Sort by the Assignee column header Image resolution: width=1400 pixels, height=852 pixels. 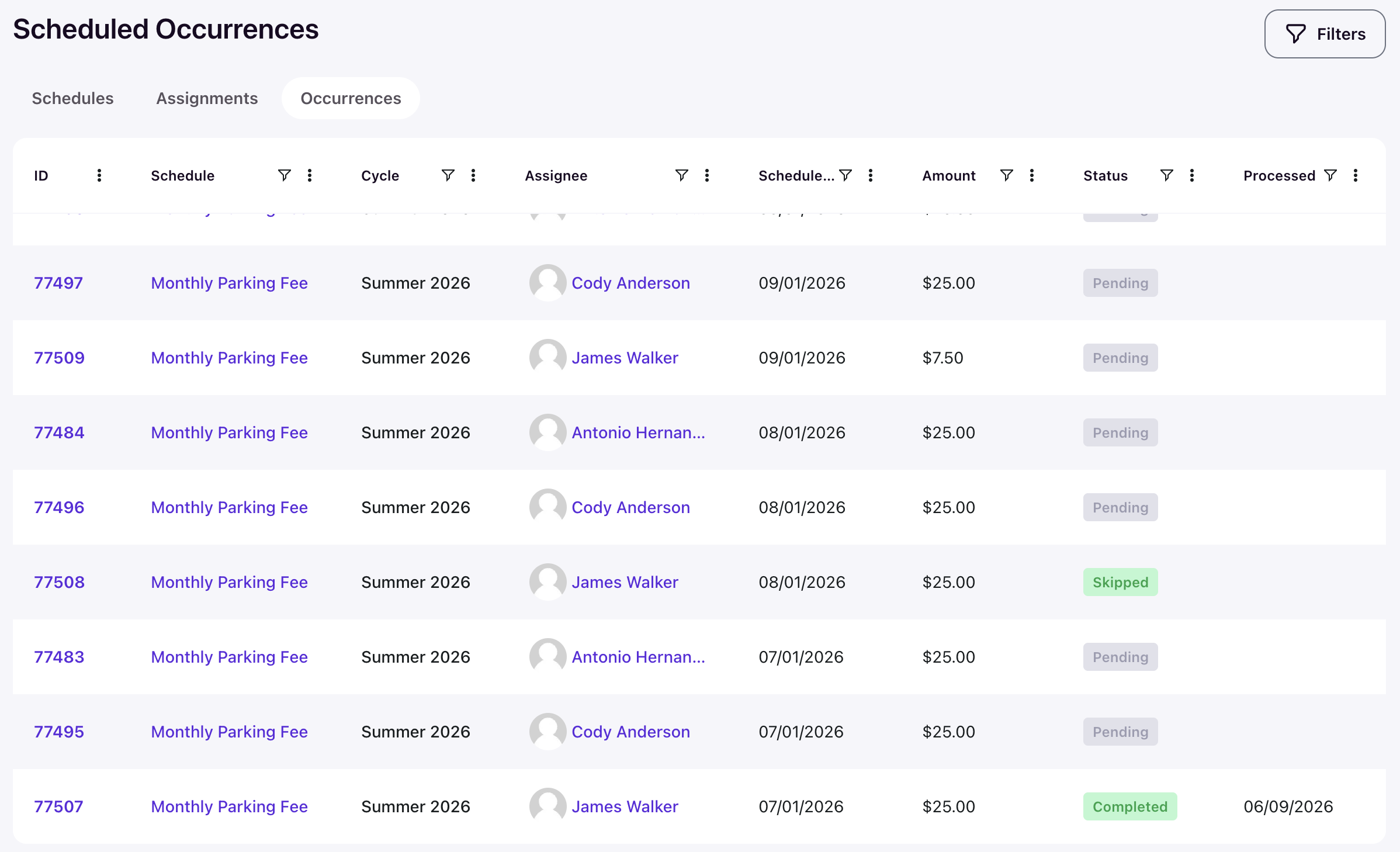(556, 175)
